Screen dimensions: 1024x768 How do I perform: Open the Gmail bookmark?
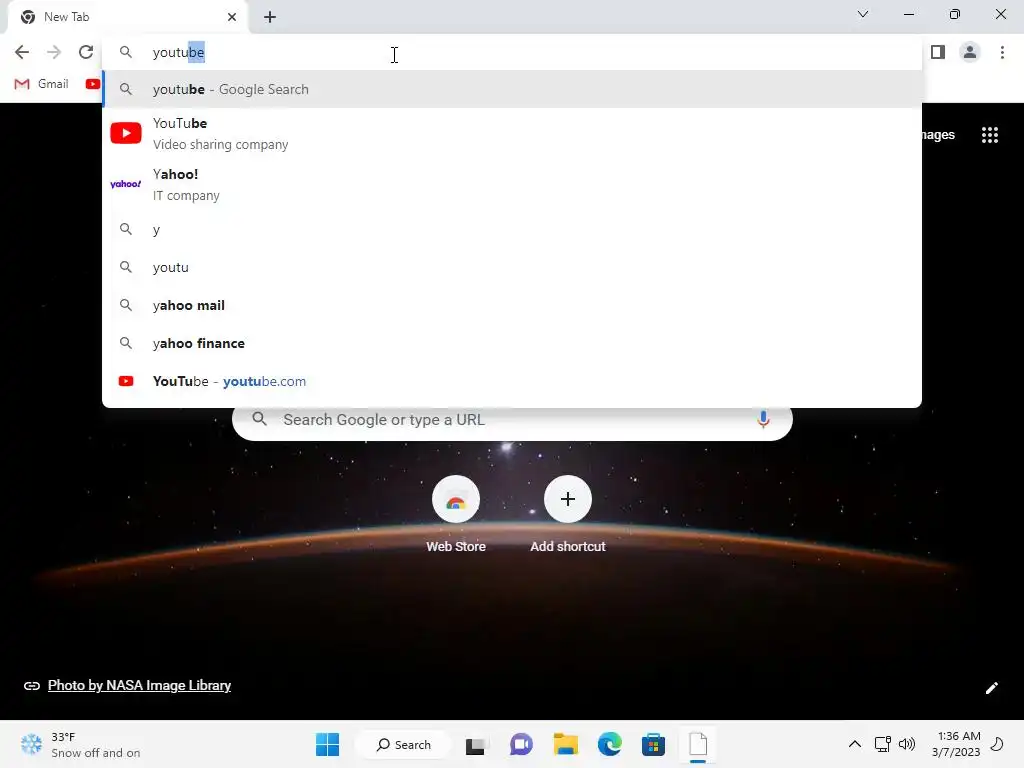tap(41, 84)
